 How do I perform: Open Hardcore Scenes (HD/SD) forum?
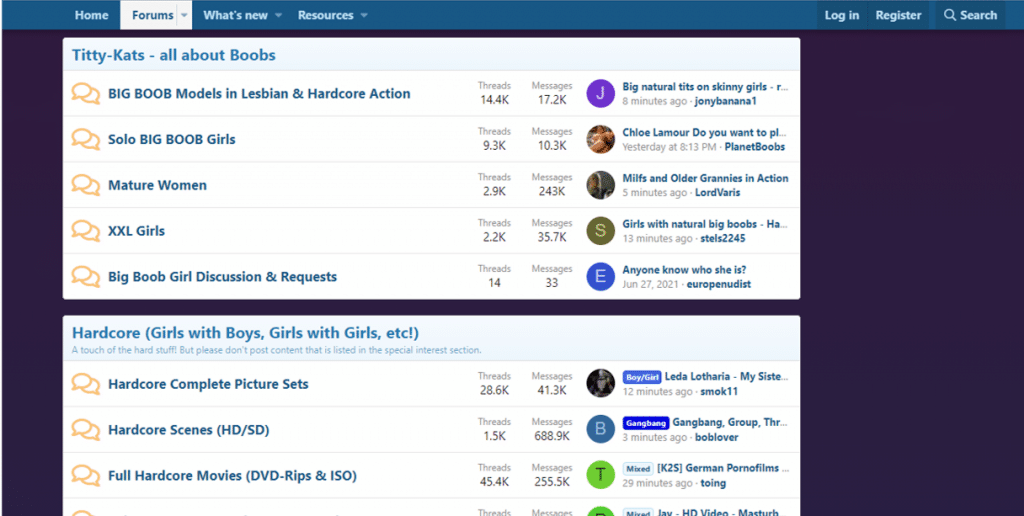(189, 430)
